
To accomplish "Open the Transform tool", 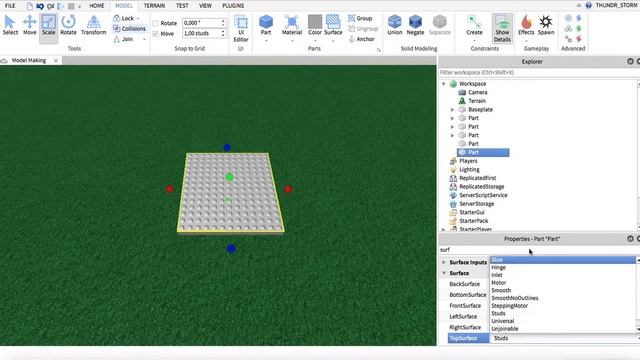I will tap(93, 25).
